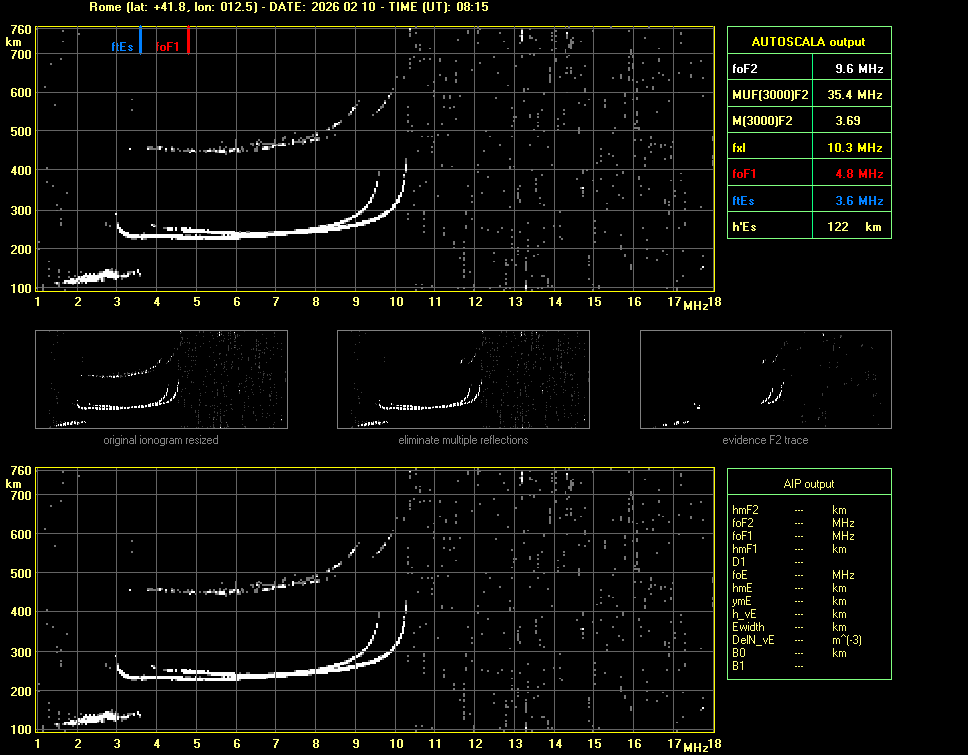Click the MUF(3000)F2 label in the AUTOSCALA table
This screenshot has width=968, height=755.
click(x=769, y=95)
